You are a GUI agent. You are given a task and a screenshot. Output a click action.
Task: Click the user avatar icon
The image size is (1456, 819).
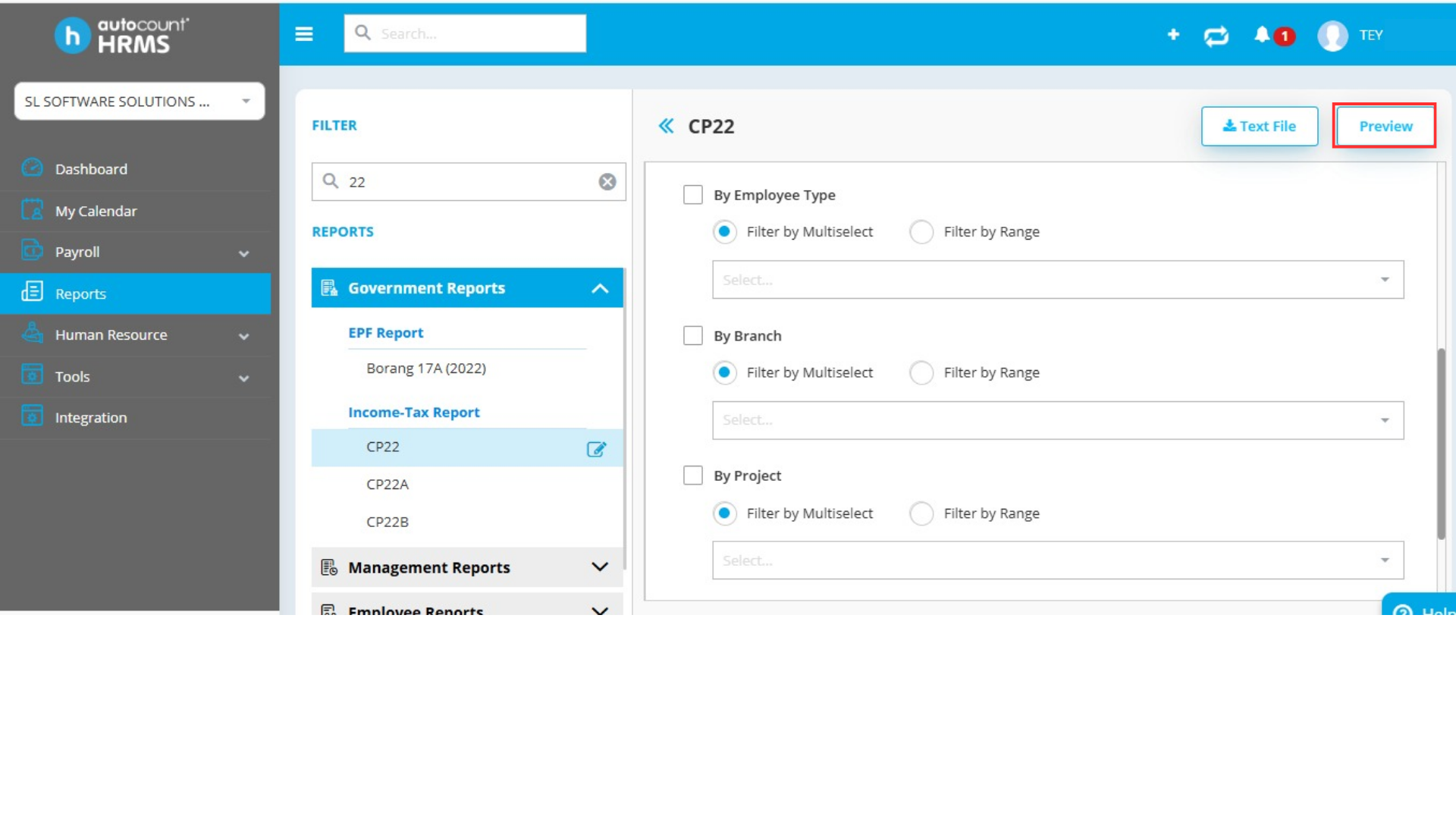1332,36
